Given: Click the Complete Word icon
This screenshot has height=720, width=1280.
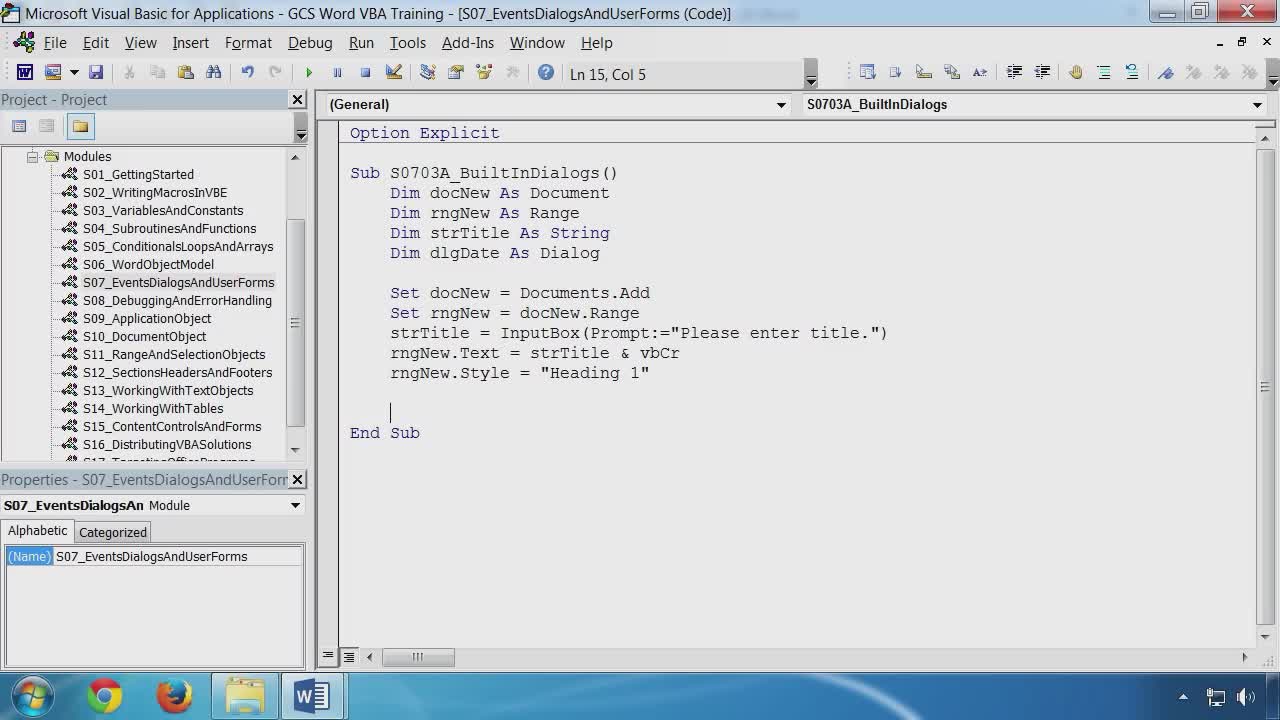Looking at the screenshot, I should click(x=980, y=72).
